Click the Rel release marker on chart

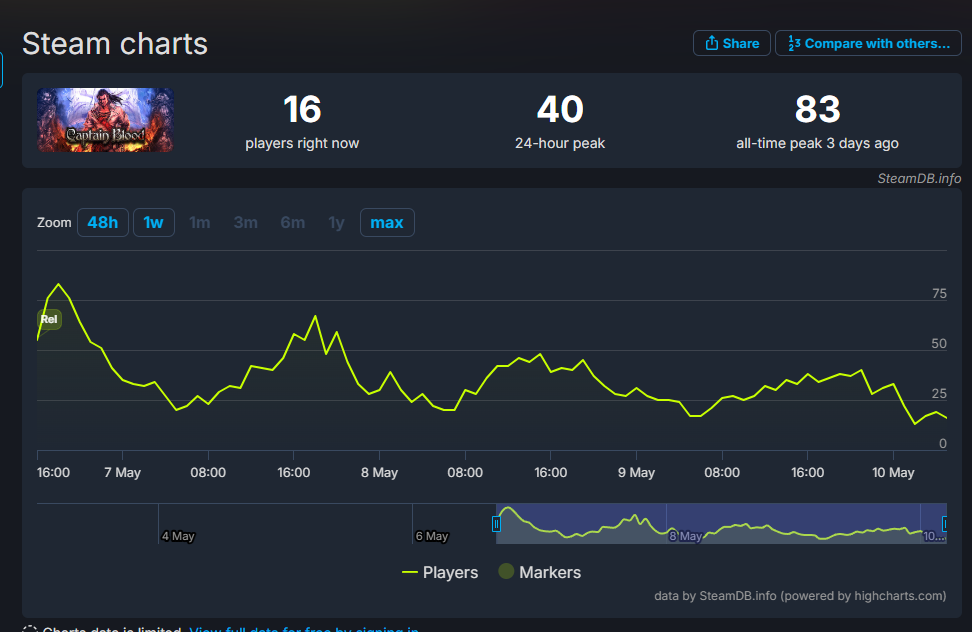pyautogui.click(x=49, y=319)
